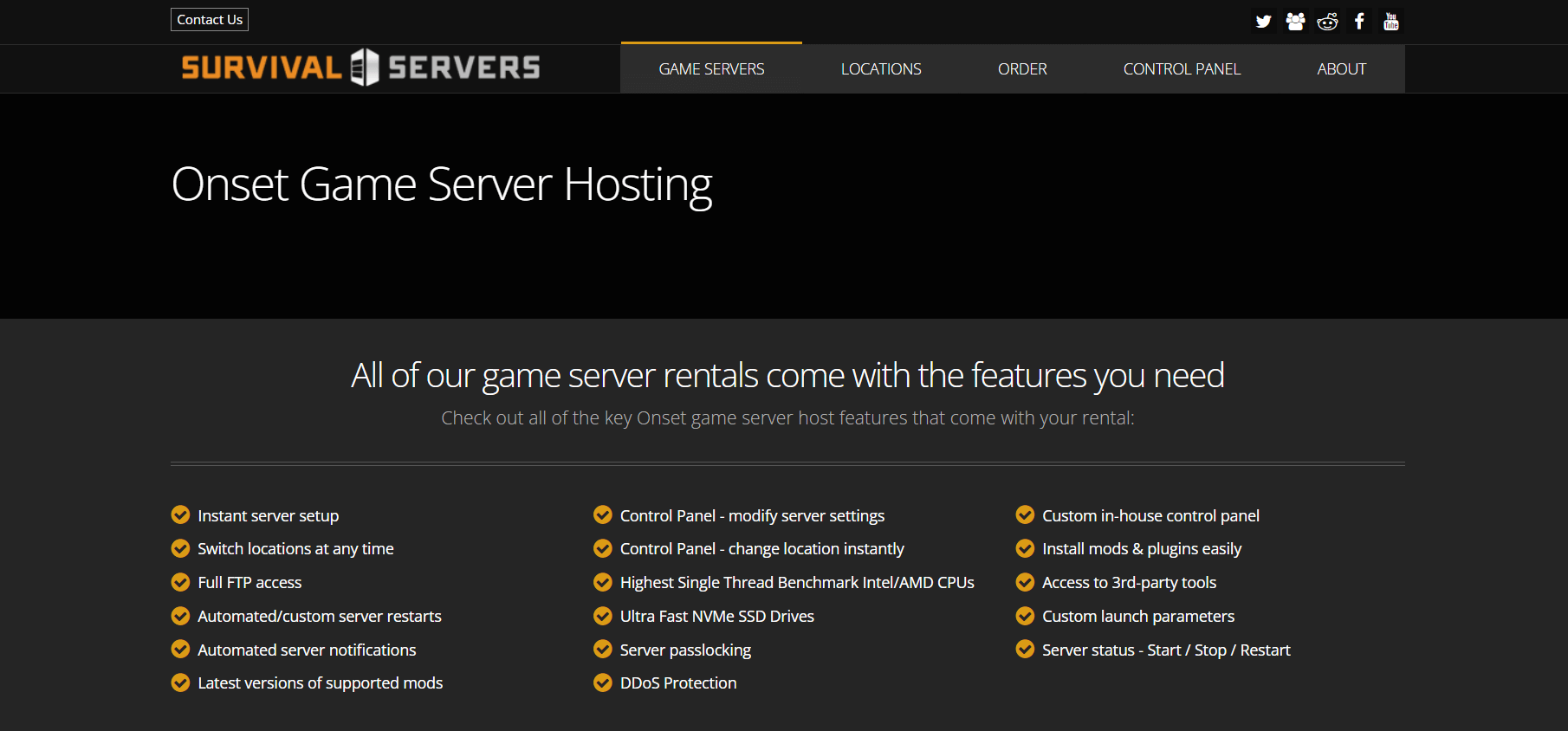Viewport: 1568px width, 731px height.
Task: Select the Automated server notifications text
Action: click(x=307, y=650)
